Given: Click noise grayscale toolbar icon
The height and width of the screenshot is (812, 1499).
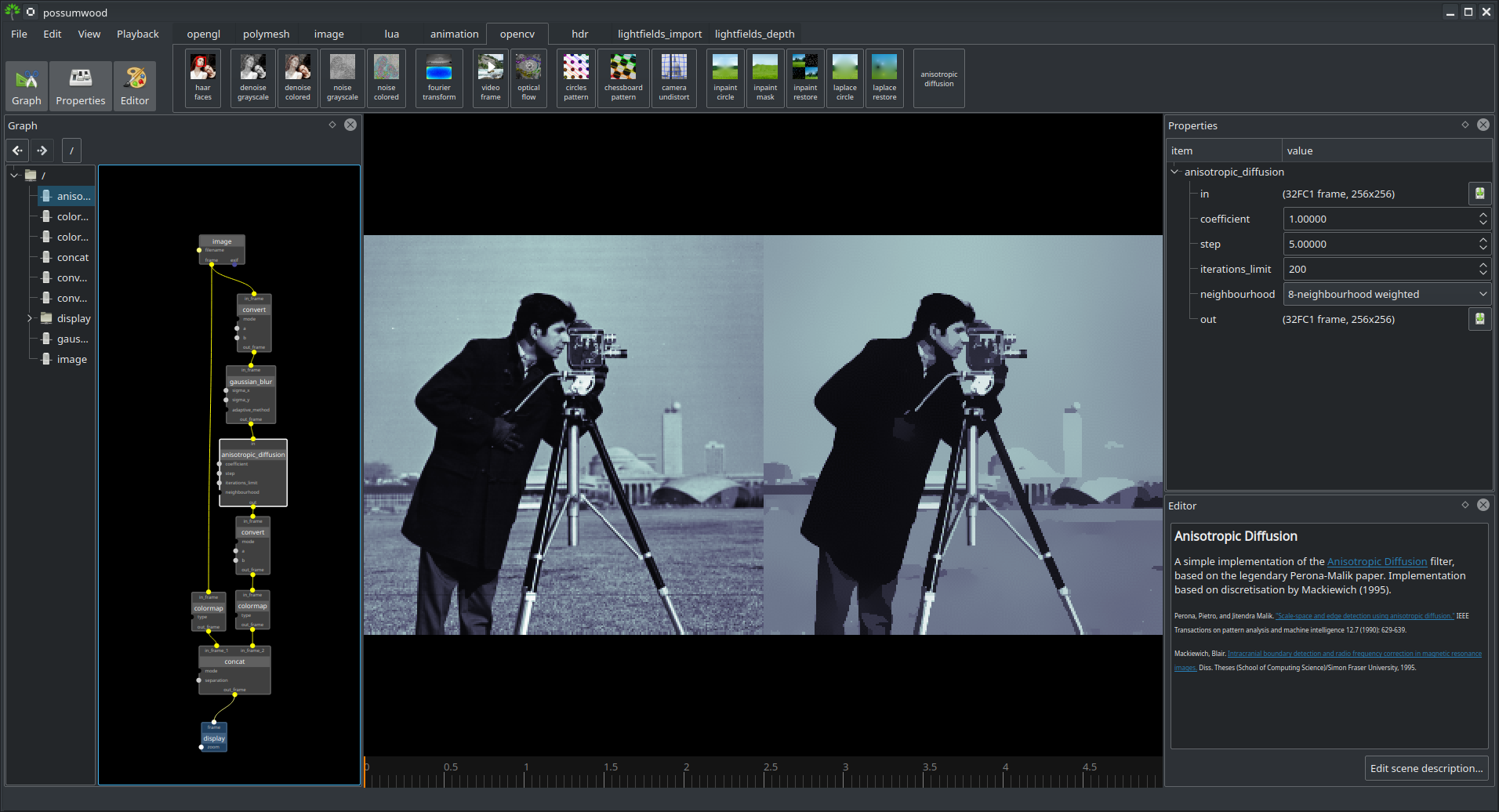Looking at the screenshot, I should [x=343, y=78].
